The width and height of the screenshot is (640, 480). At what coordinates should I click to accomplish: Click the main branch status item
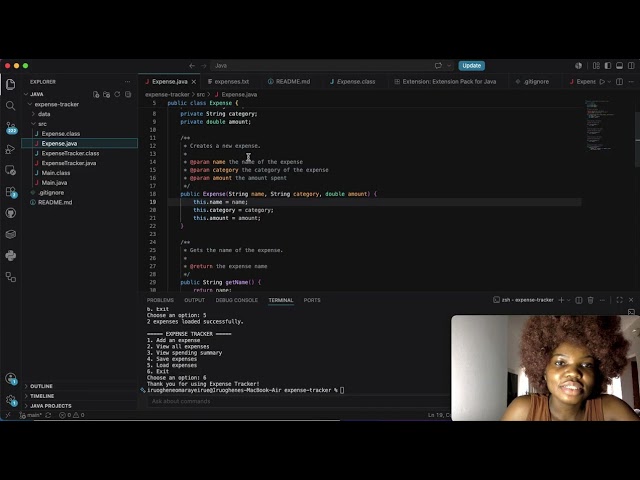31,415
